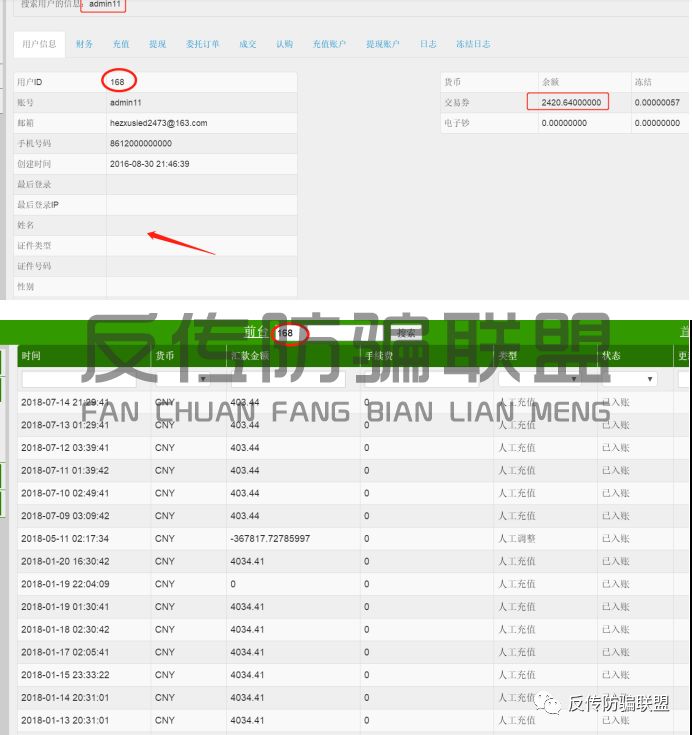Select the 提现 tab
This screenshot has width=692, height=735.
[158, 44]
